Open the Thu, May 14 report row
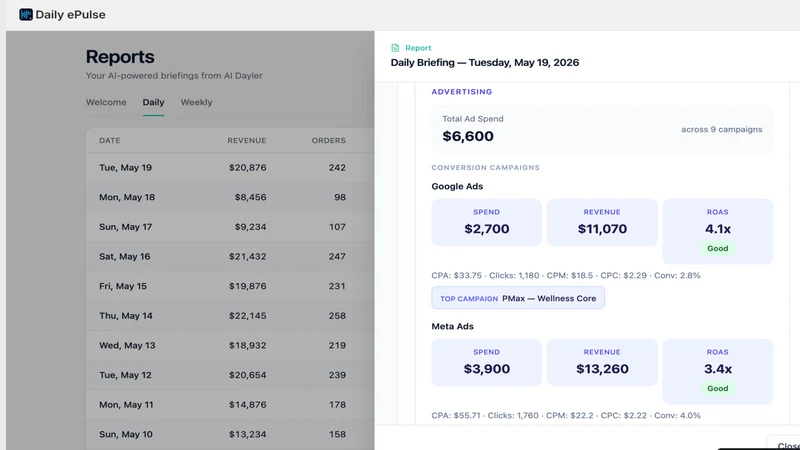This screenshot has height=450, width=800. [x=230, y=315]
